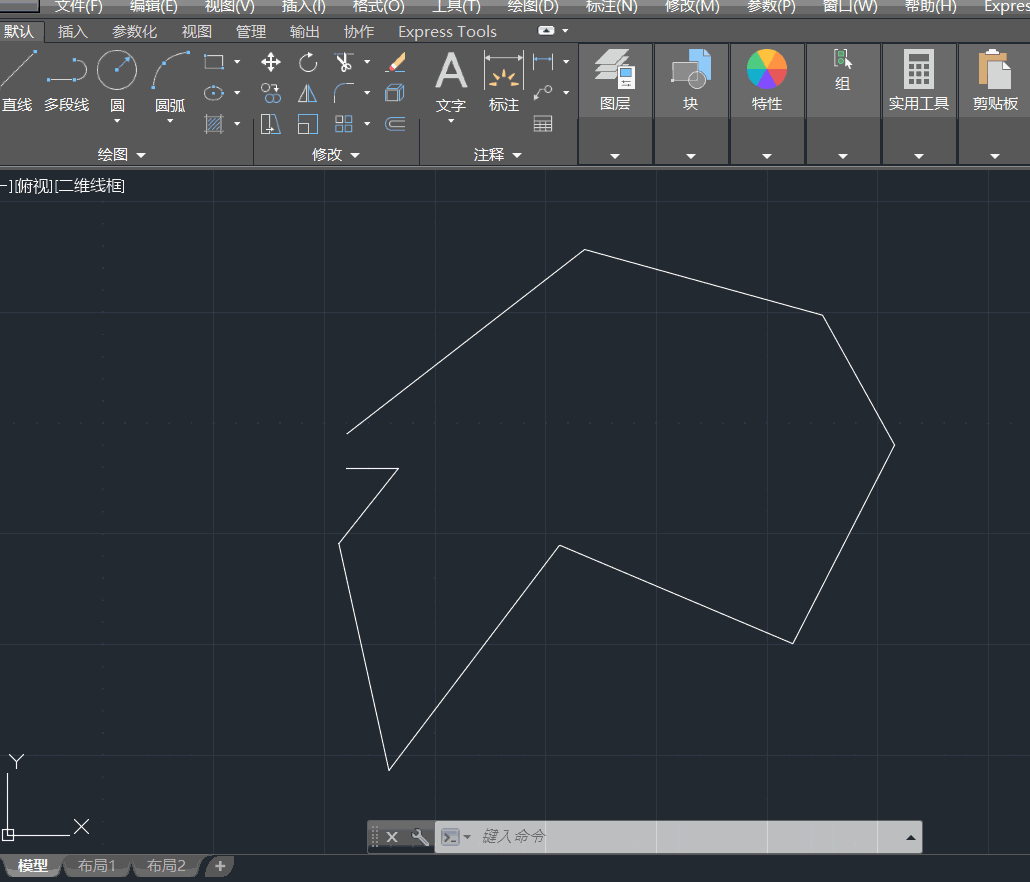The height and width of the screenshot is (882, 1030).
Task: Switch to the Output (输出) ribbon tab
Action: click(x=305, y=32)
